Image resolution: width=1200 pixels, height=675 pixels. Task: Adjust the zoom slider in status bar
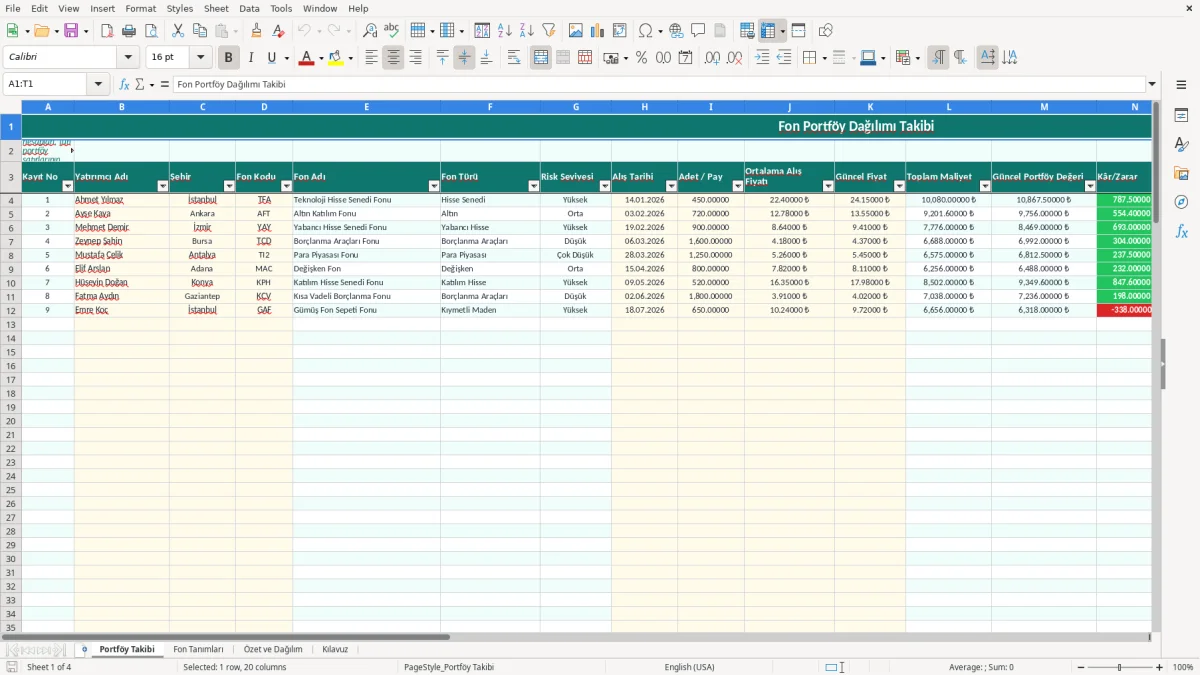(1119, 667)
